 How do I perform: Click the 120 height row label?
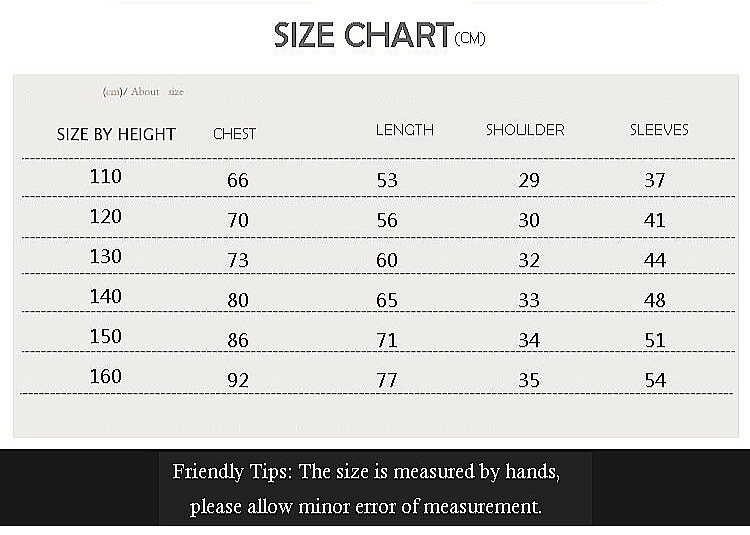[105, 217]
